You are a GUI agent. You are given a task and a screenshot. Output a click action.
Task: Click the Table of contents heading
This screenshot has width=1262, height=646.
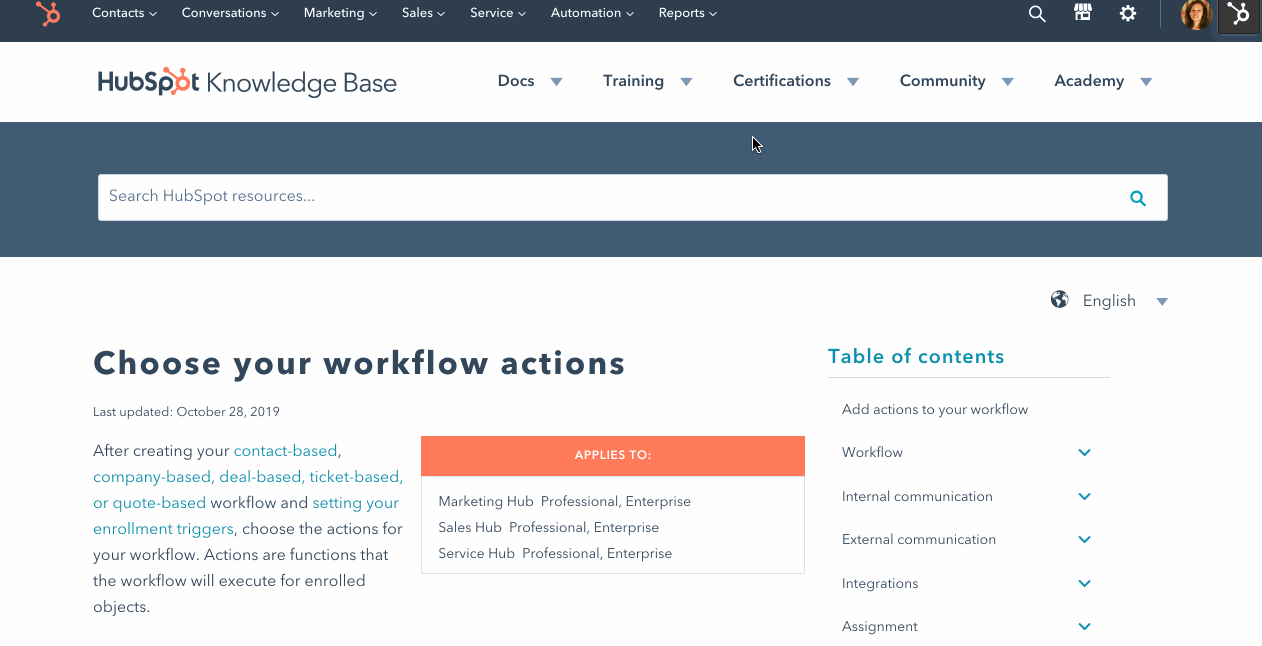coord(916,357)
